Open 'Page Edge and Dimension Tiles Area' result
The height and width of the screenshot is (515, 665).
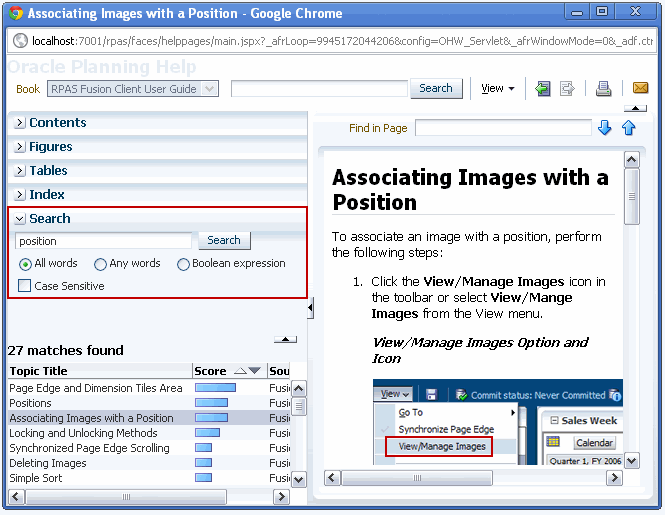pos(96,388)
